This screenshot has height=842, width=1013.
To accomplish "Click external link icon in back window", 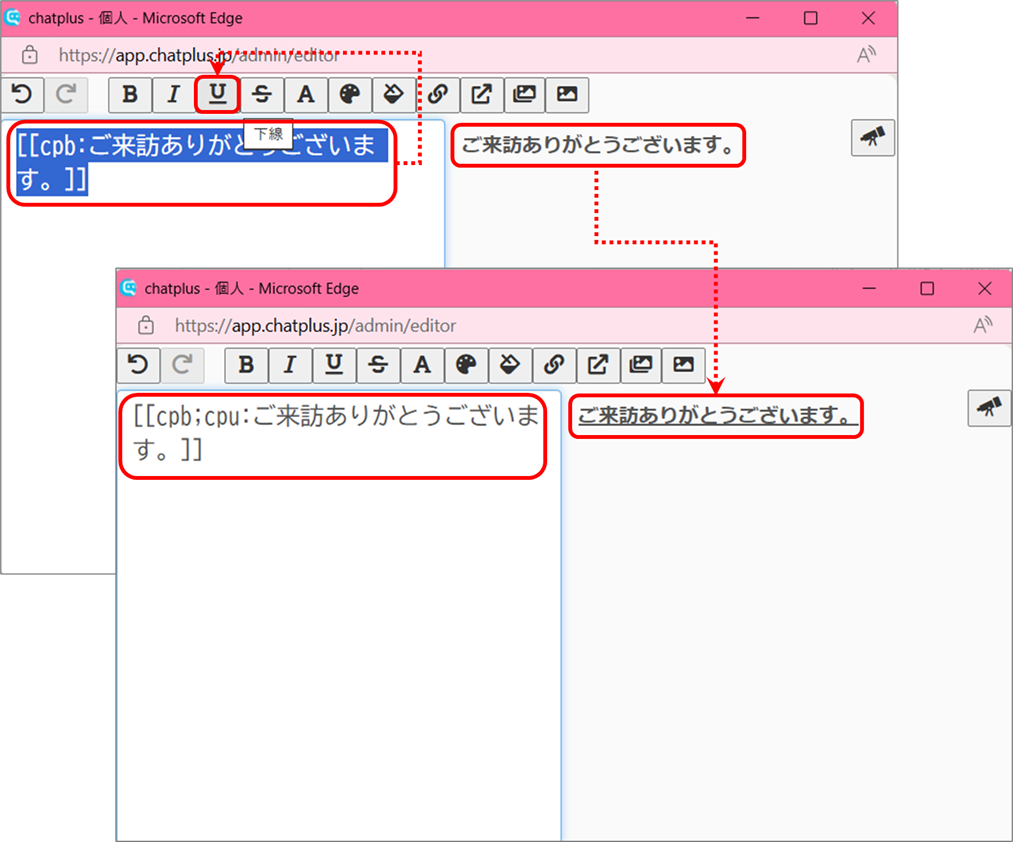I will [481, 94].
